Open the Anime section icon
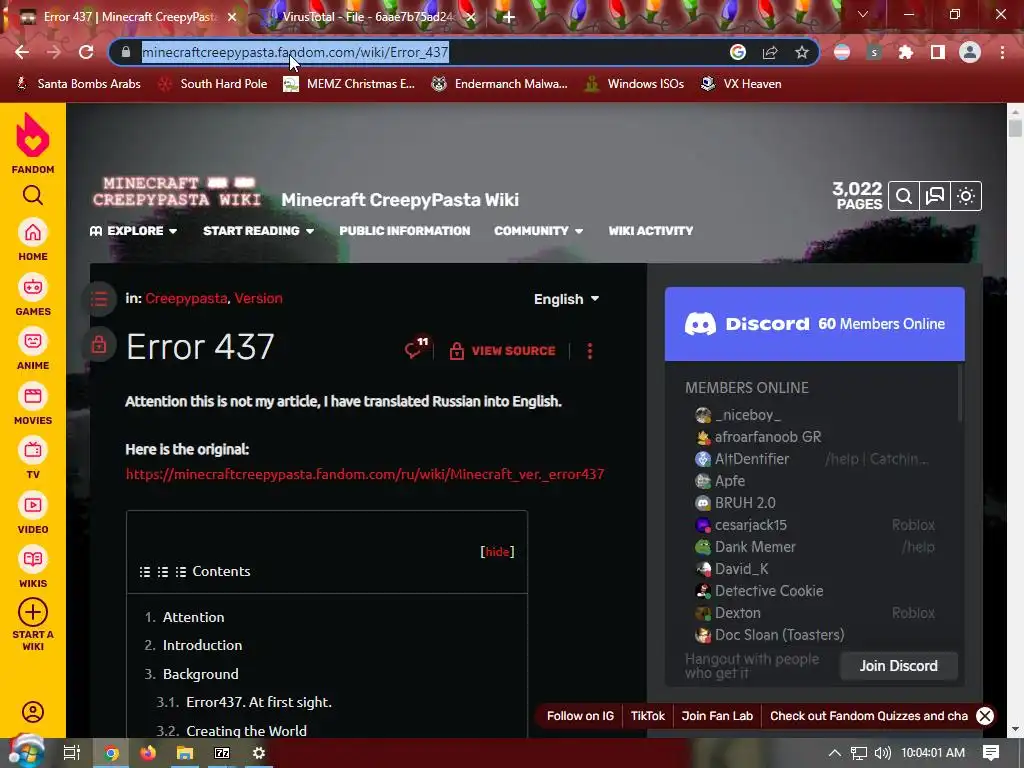The width and height of the screenshot is (1024, 768). (x=33, y=342)
